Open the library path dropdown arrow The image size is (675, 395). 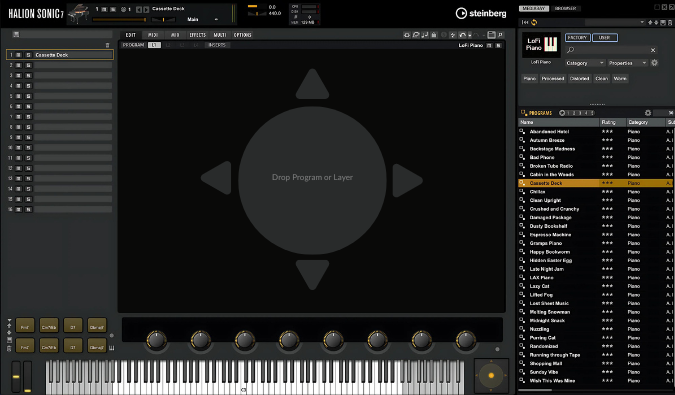(x=642, y=22)
